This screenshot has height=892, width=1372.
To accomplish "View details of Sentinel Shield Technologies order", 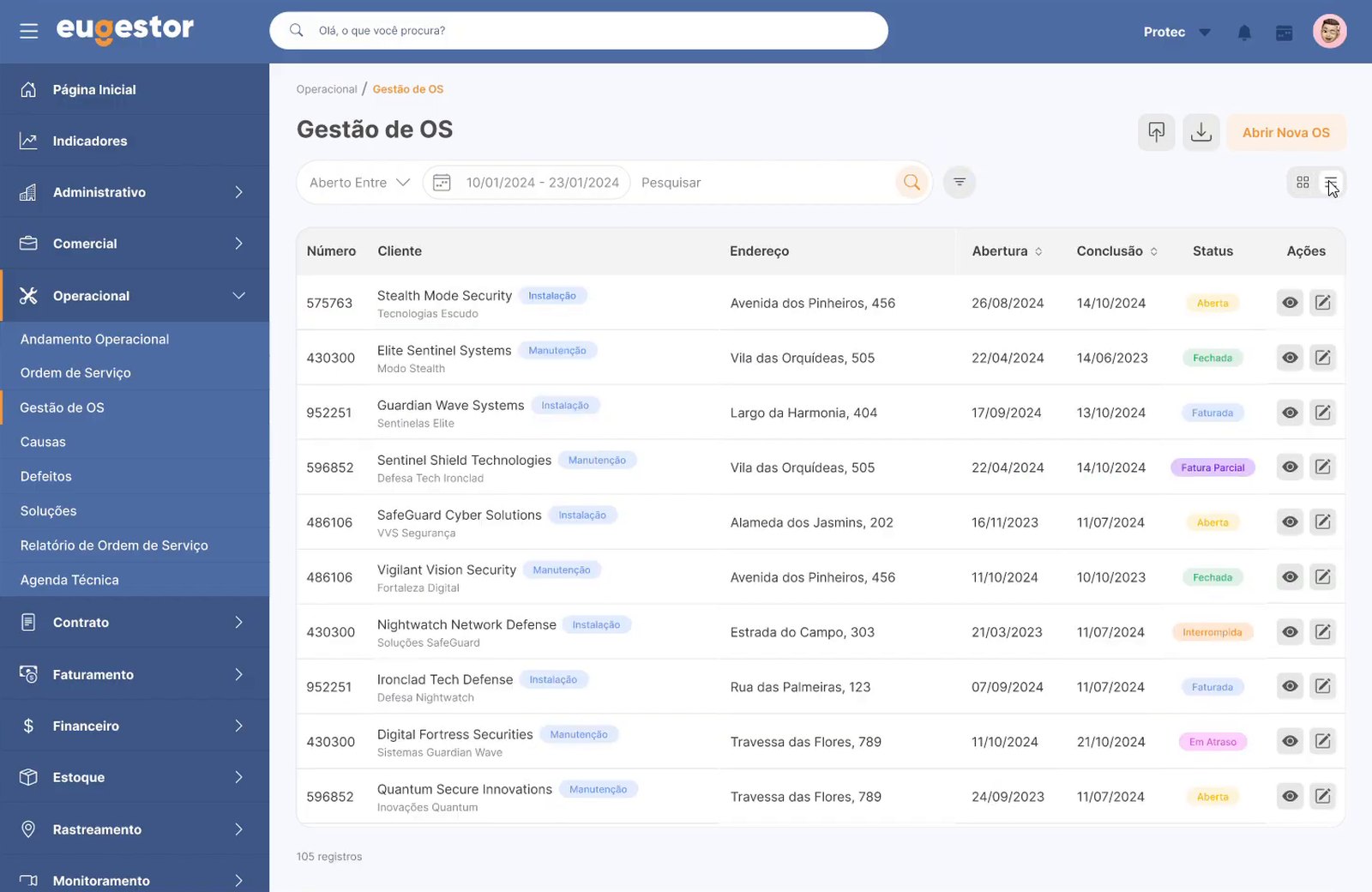I will tap(1290, 467).
